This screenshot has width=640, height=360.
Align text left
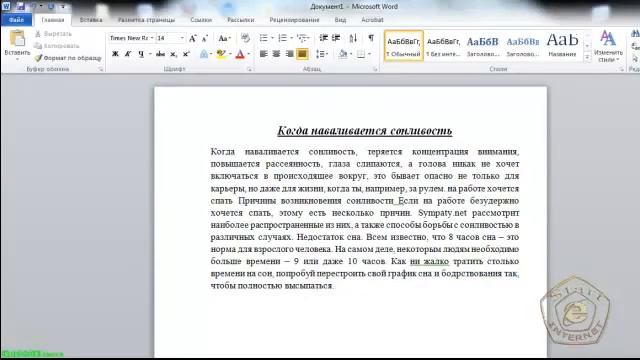[264, 54]
